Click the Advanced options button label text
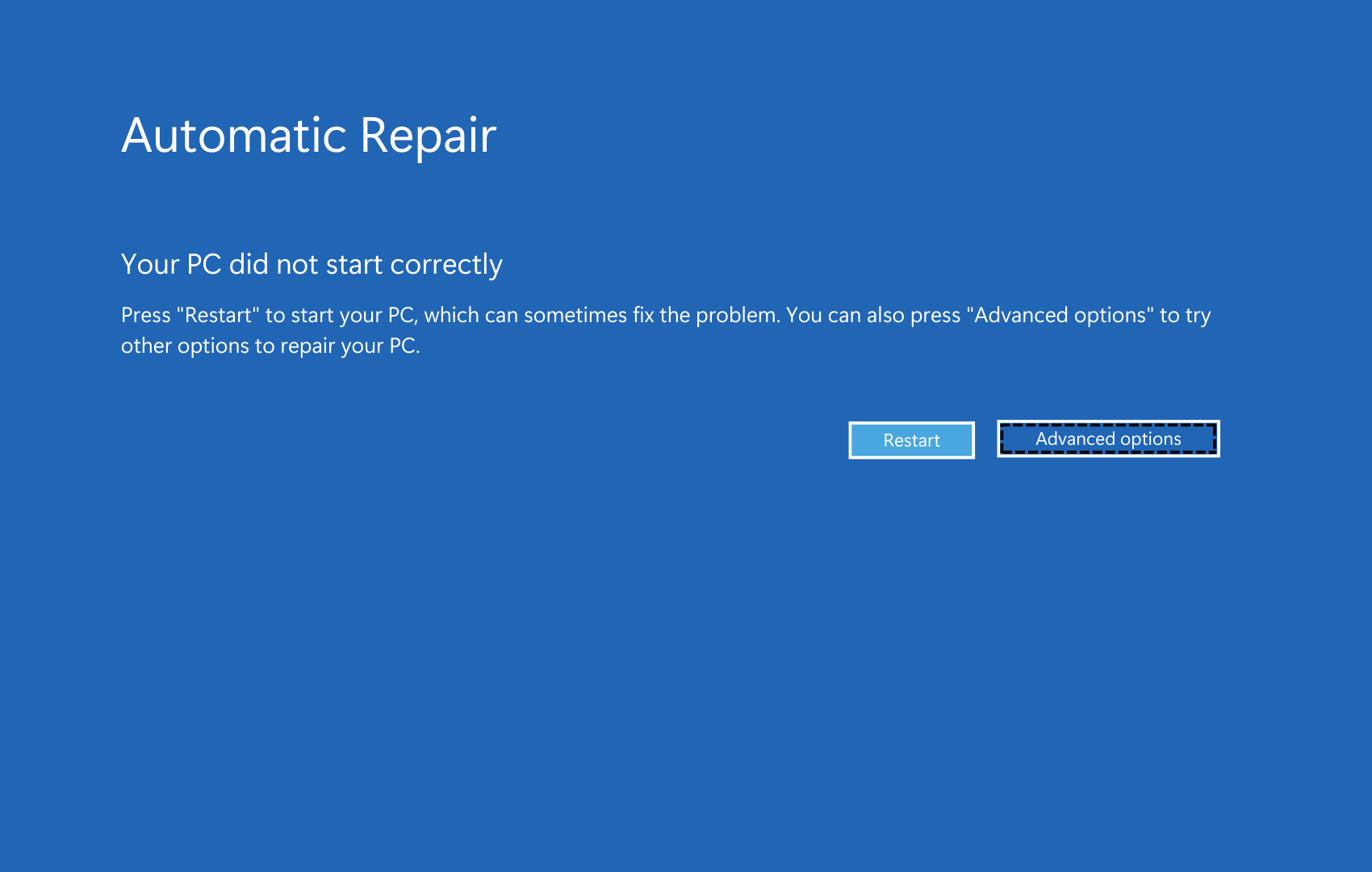 tap(1108, 438)
